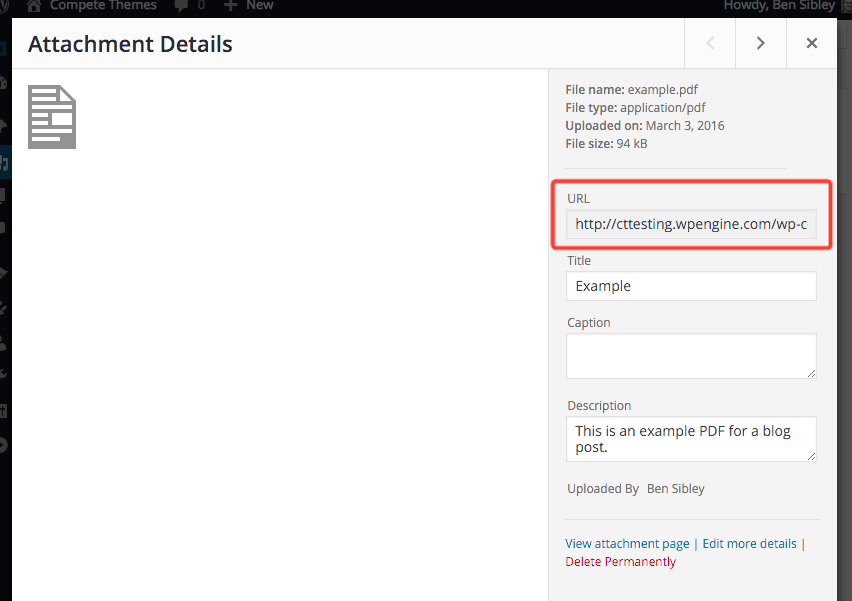Click the Edit more details link
Screen dimensions: 852x601
pos(749,543)
